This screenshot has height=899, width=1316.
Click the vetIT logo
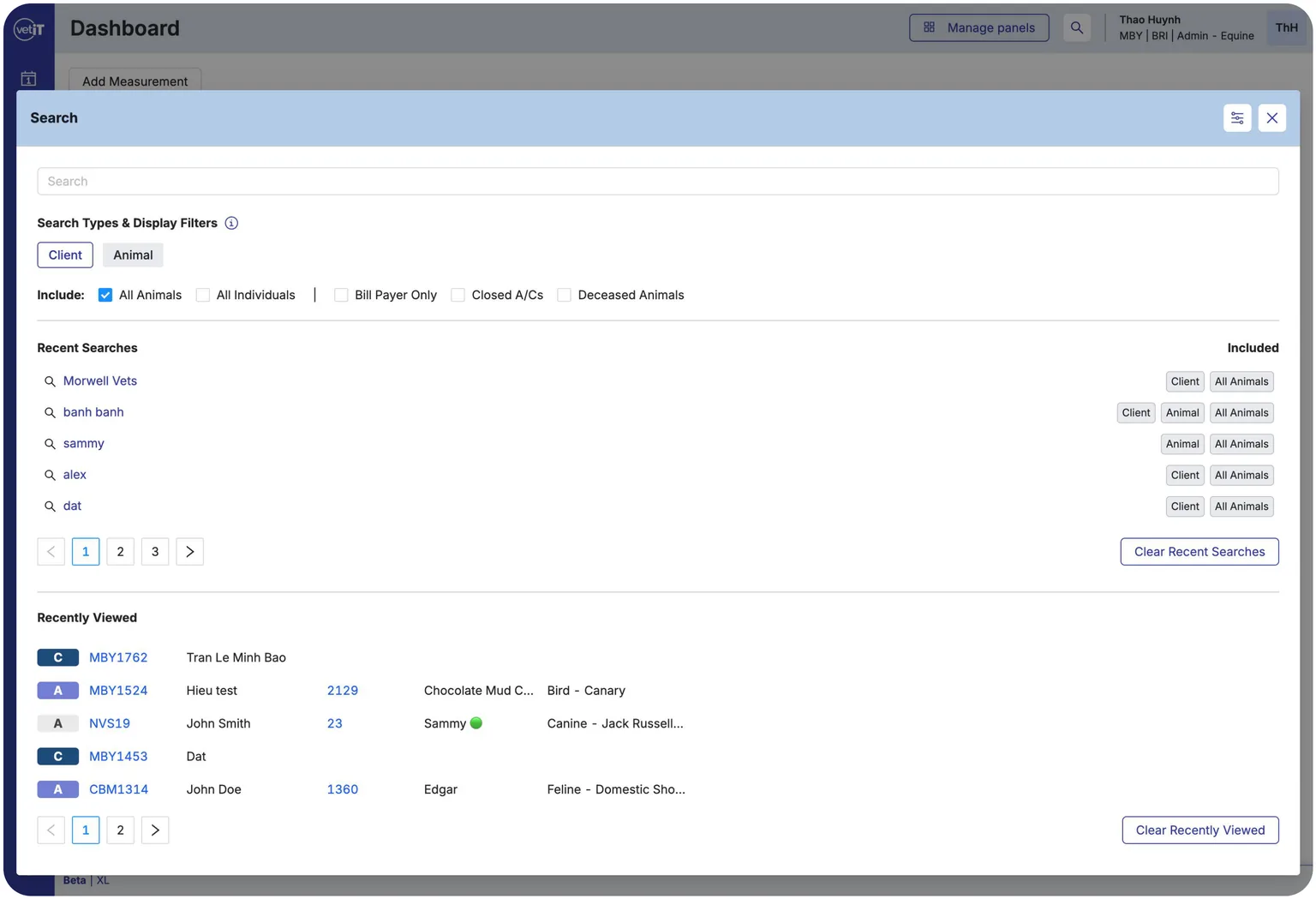coord(28,28)
